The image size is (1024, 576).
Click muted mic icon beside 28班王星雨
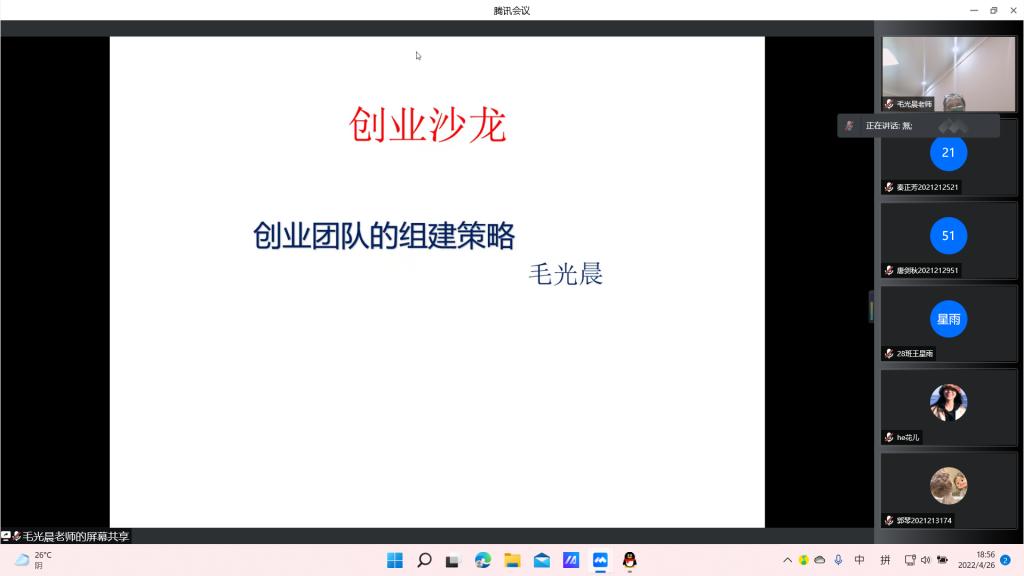pyautogui.click(x=889, y=354)
